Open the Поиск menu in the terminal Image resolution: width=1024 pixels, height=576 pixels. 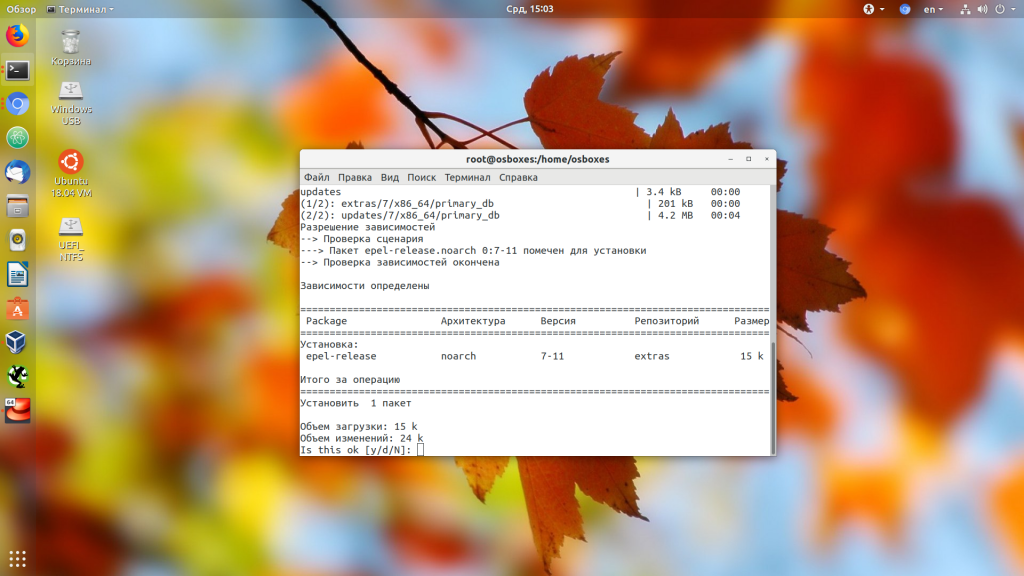point(421,177)
